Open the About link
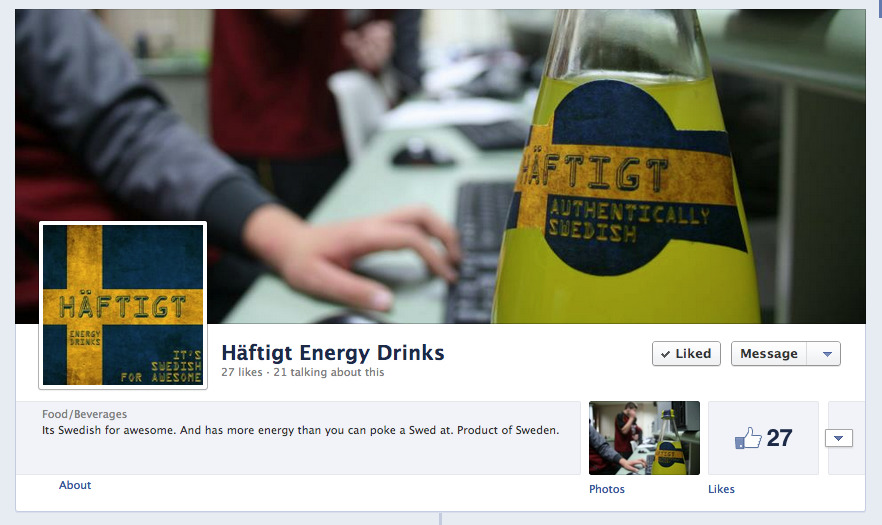882x525 pixels. point(75,485)
